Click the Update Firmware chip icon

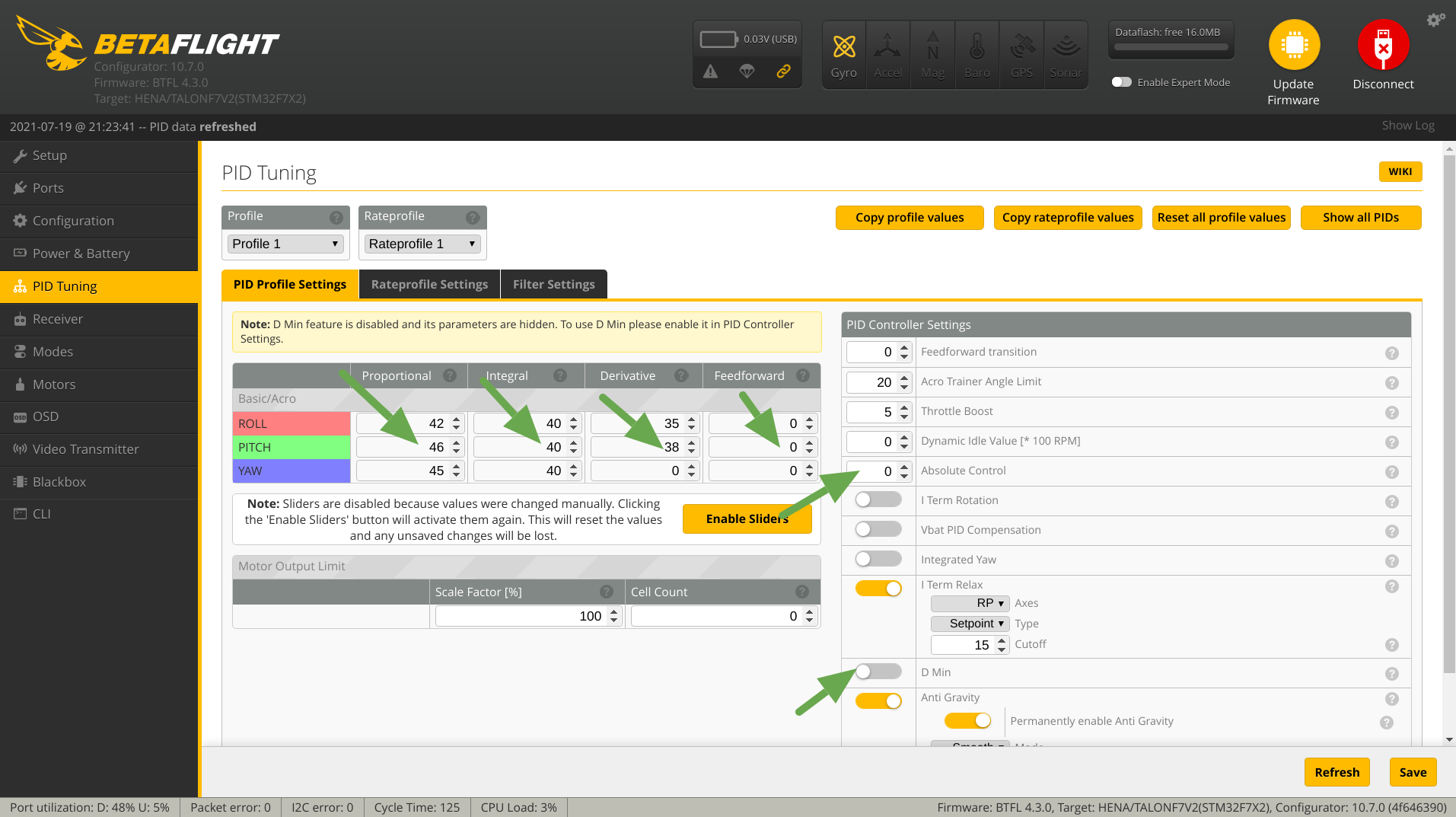(1293, 46)
